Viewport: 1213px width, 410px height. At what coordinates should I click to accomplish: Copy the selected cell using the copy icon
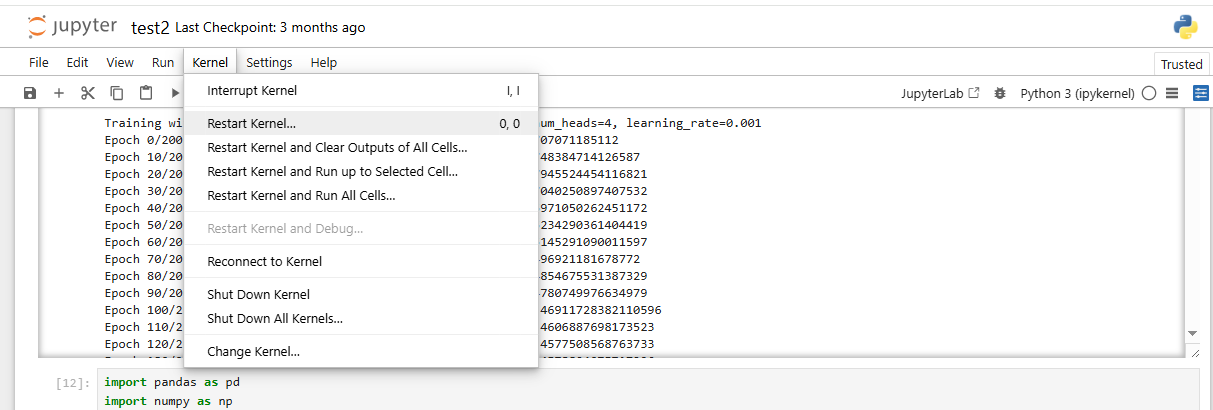[x=117, y=93]
